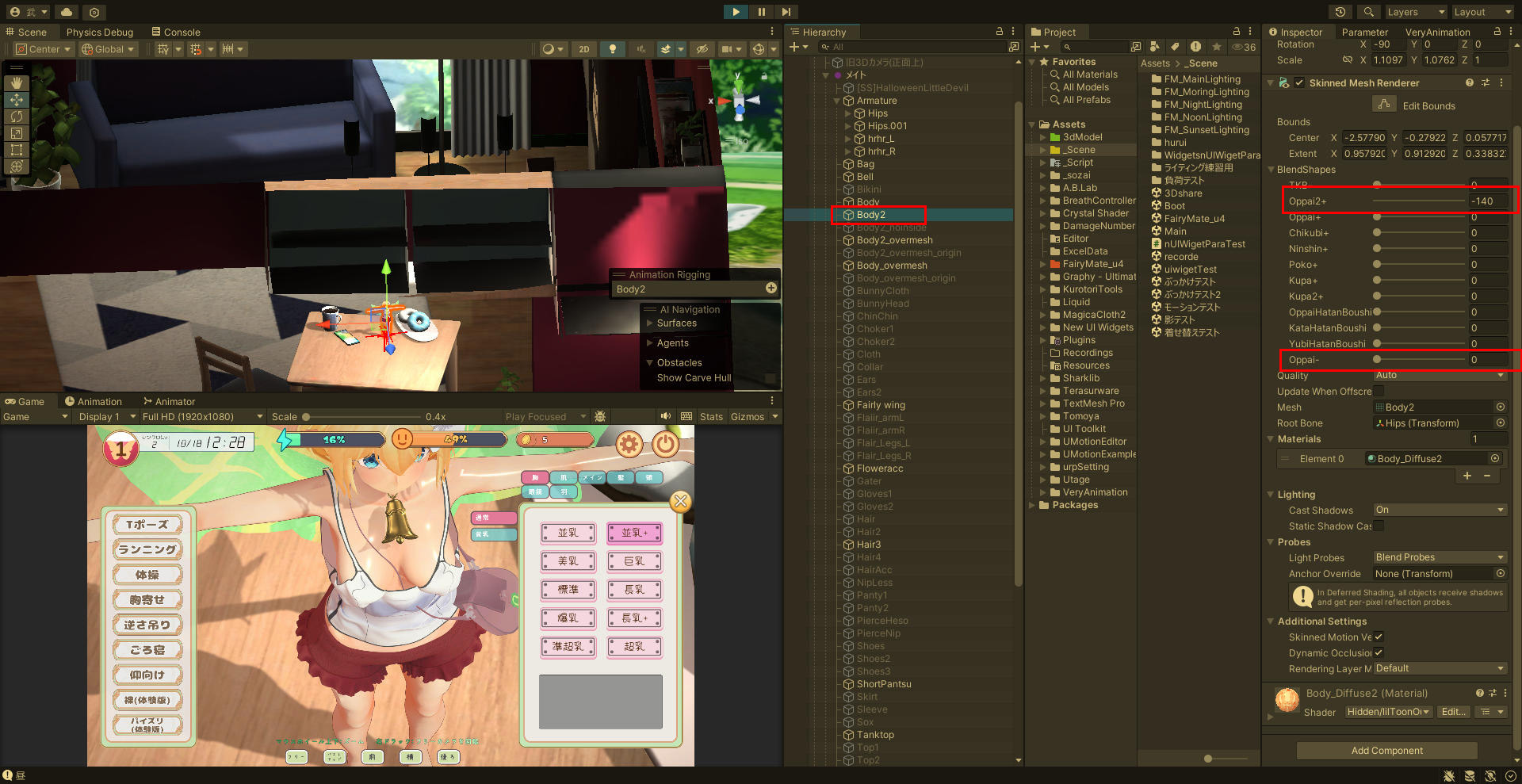
Task: Mute audio in Game view
Action: point(666,416)
